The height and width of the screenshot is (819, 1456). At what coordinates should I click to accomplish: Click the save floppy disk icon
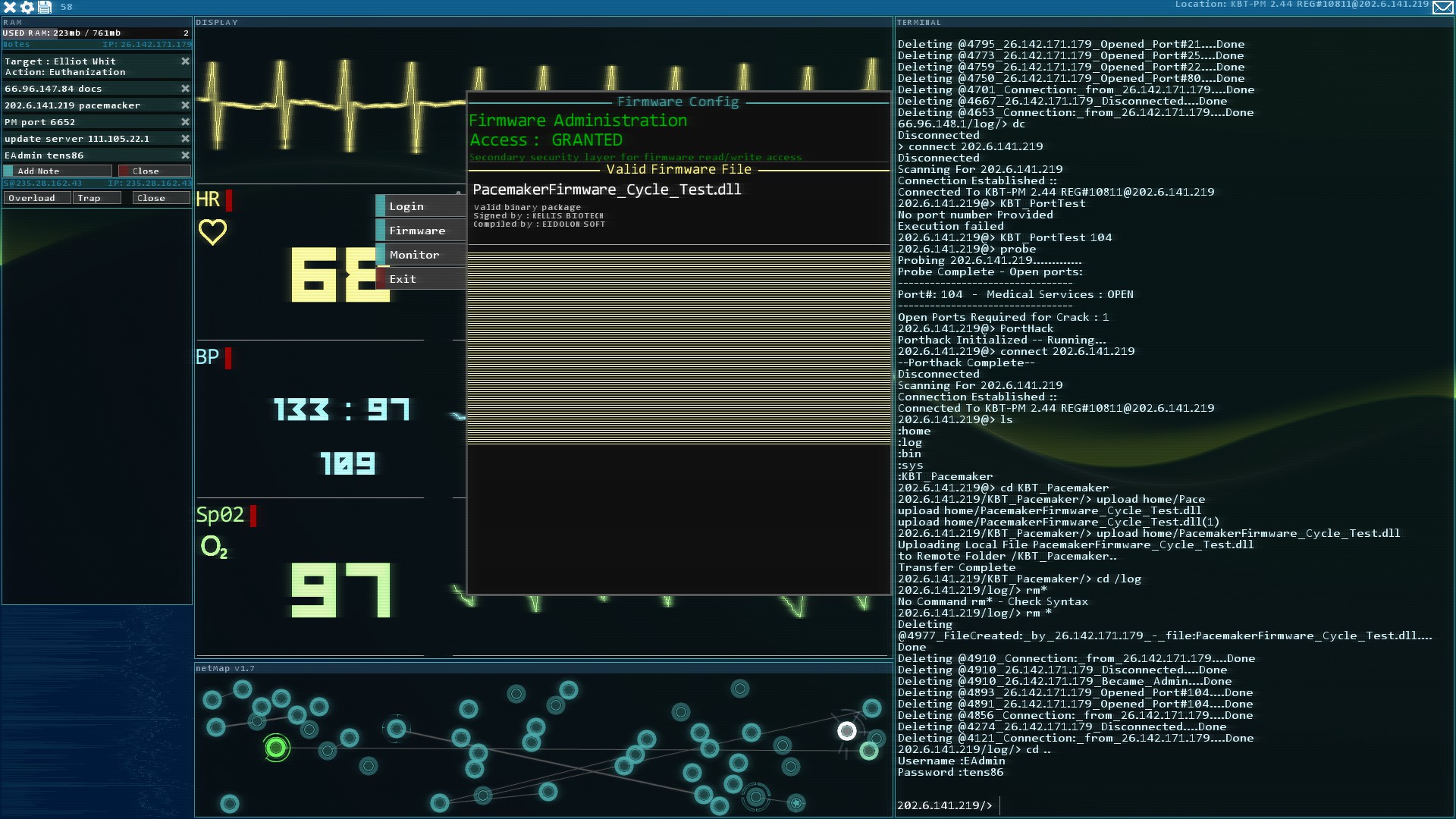coord(45,7)
